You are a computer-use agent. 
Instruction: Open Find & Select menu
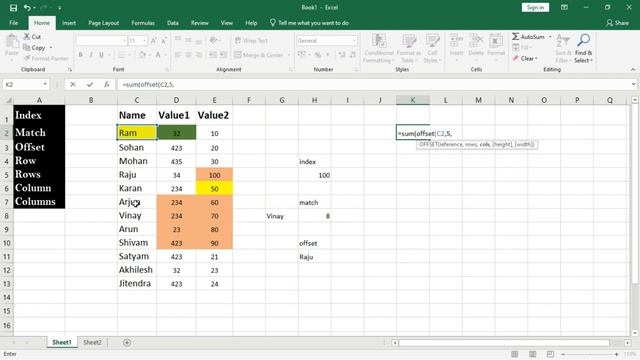tap(583, 49)
